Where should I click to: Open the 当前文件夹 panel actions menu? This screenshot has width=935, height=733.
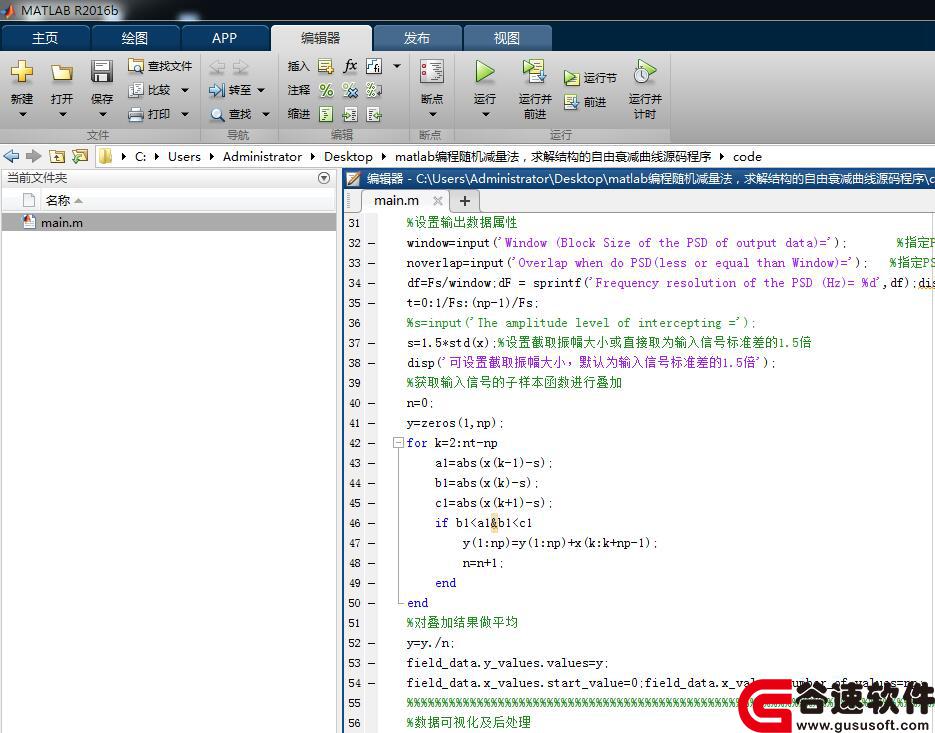[x=324, y=178]
